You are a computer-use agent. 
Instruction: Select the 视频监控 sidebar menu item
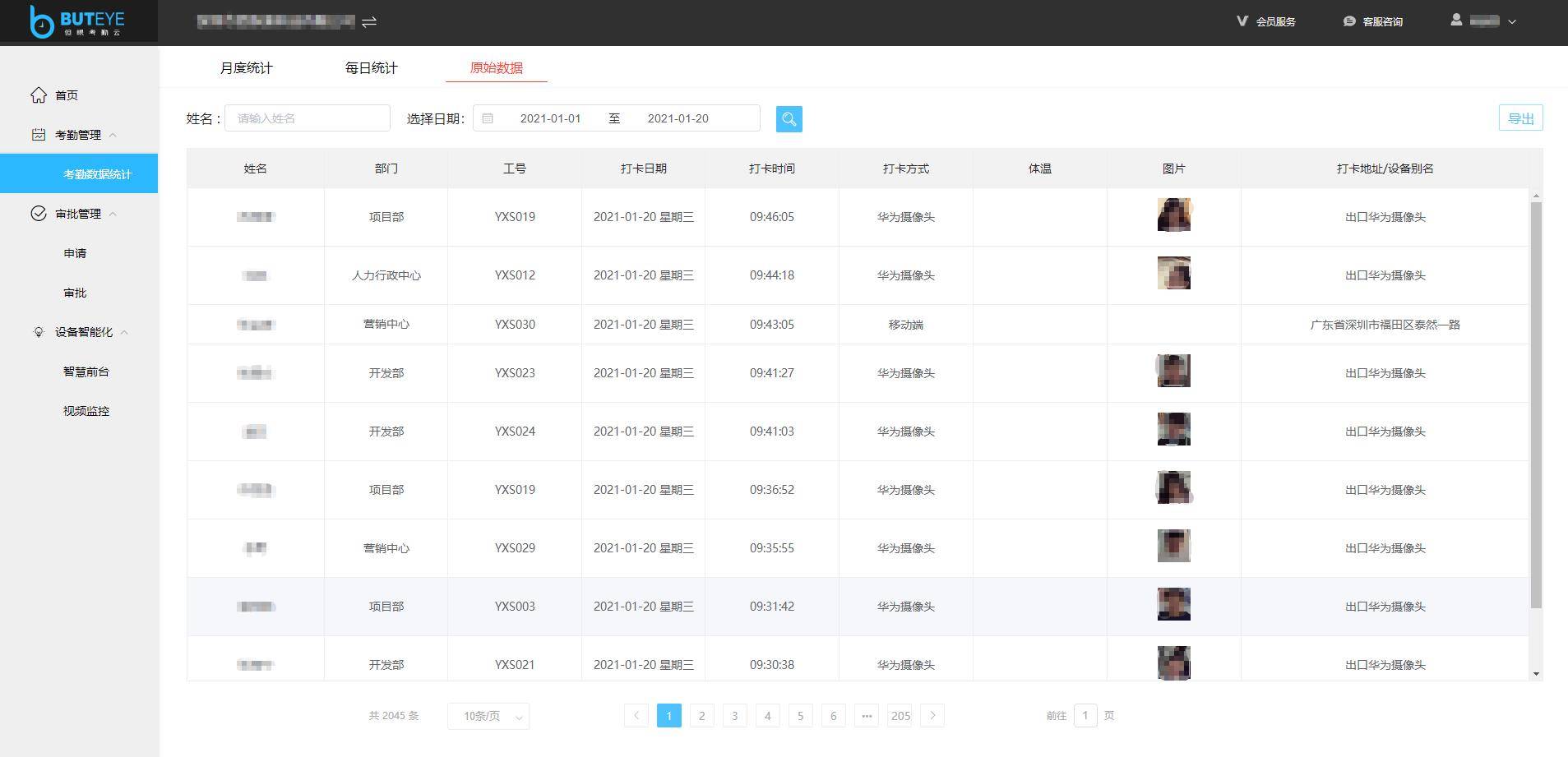[x=87, y=411]
